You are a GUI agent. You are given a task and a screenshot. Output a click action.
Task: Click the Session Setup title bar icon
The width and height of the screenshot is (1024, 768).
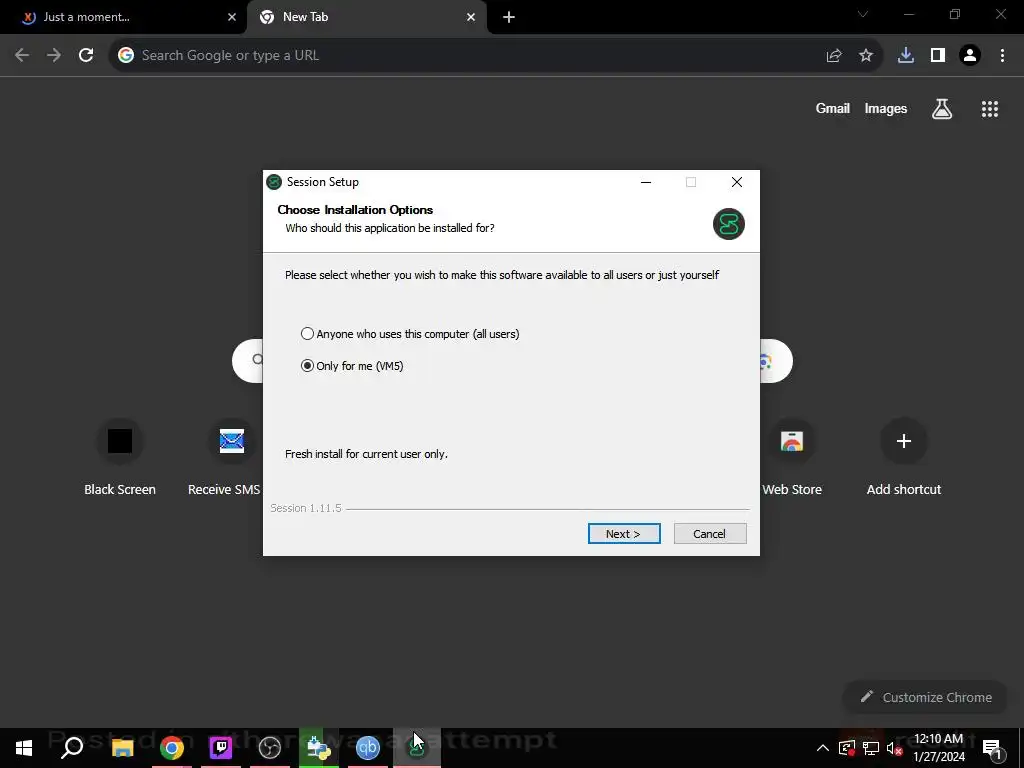pyautogui.click(x=274, y=182)
